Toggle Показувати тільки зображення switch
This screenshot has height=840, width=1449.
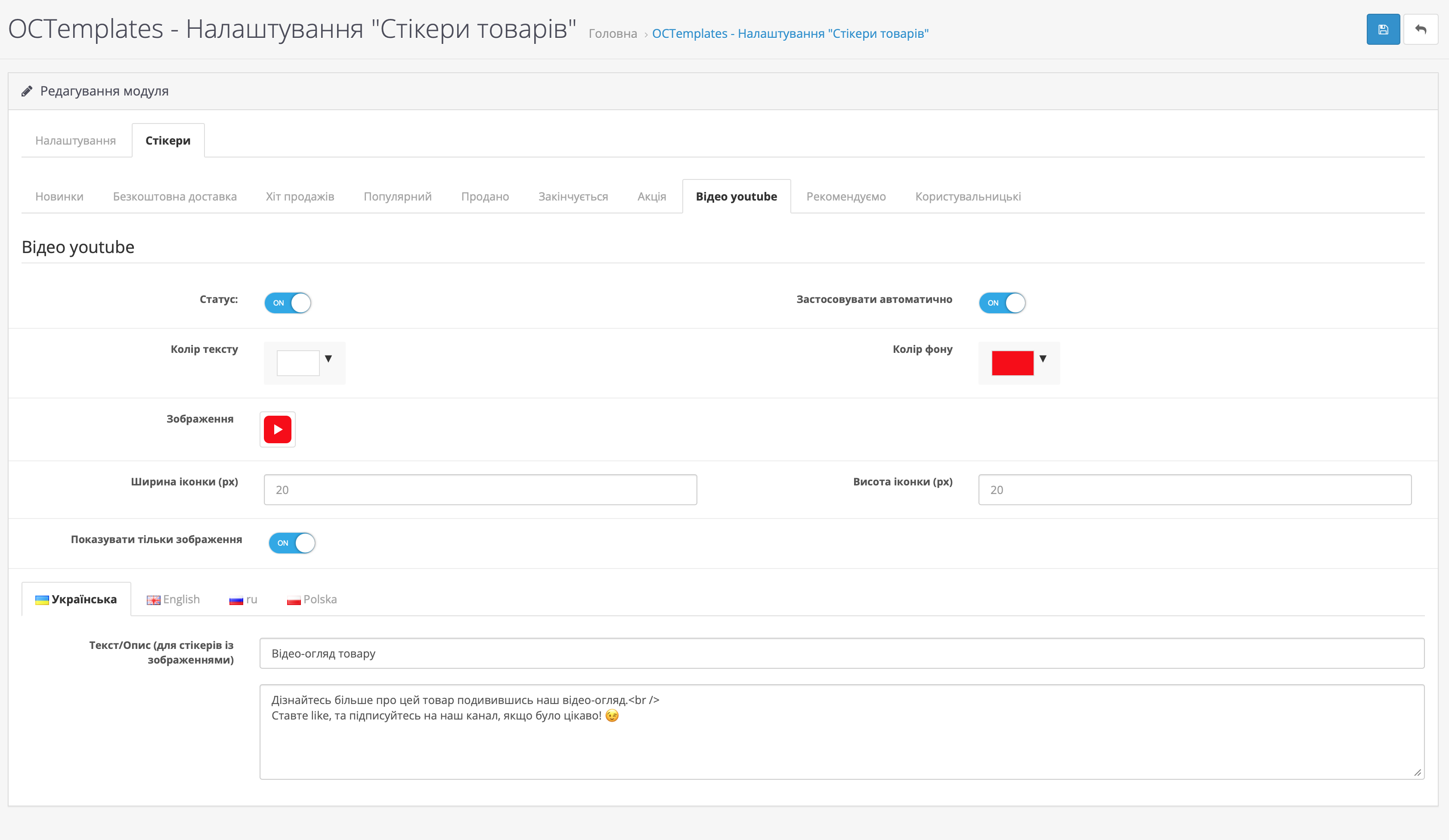click(x=291, y=543)
